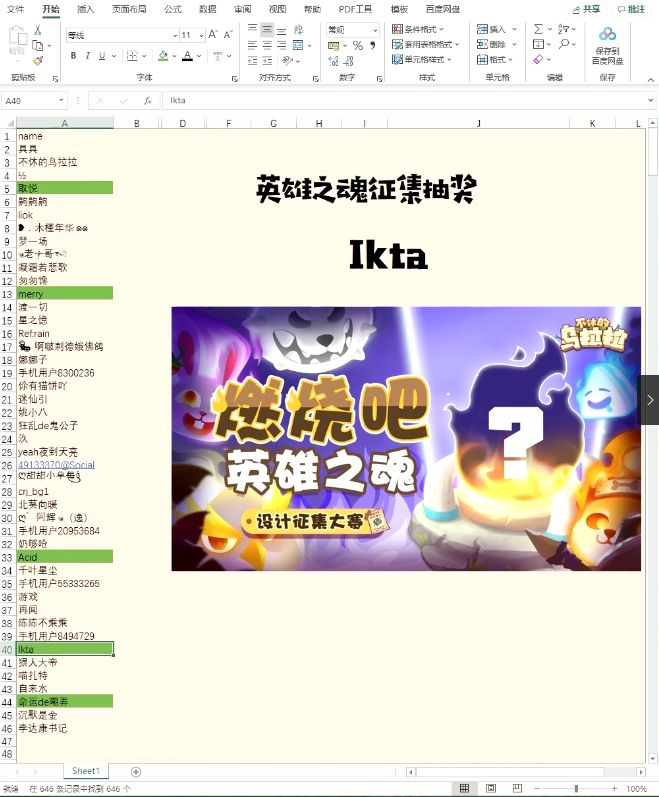Screen dimensions: 659x797
Task: Open the 公式 ribbon tab
Action: [x=172, y=9]
